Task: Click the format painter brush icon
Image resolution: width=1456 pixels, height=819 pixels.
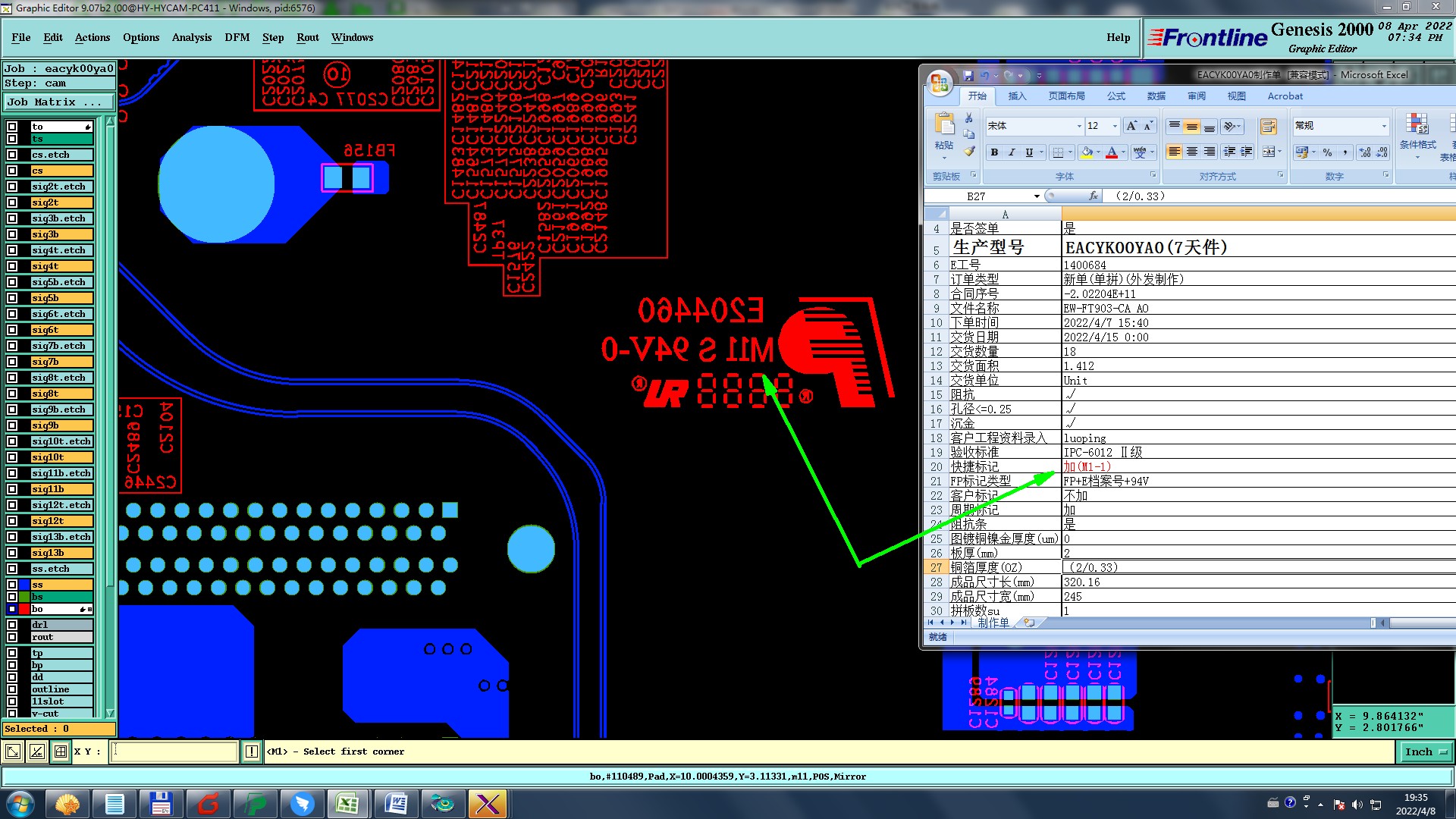Action: tap(969, 152)
